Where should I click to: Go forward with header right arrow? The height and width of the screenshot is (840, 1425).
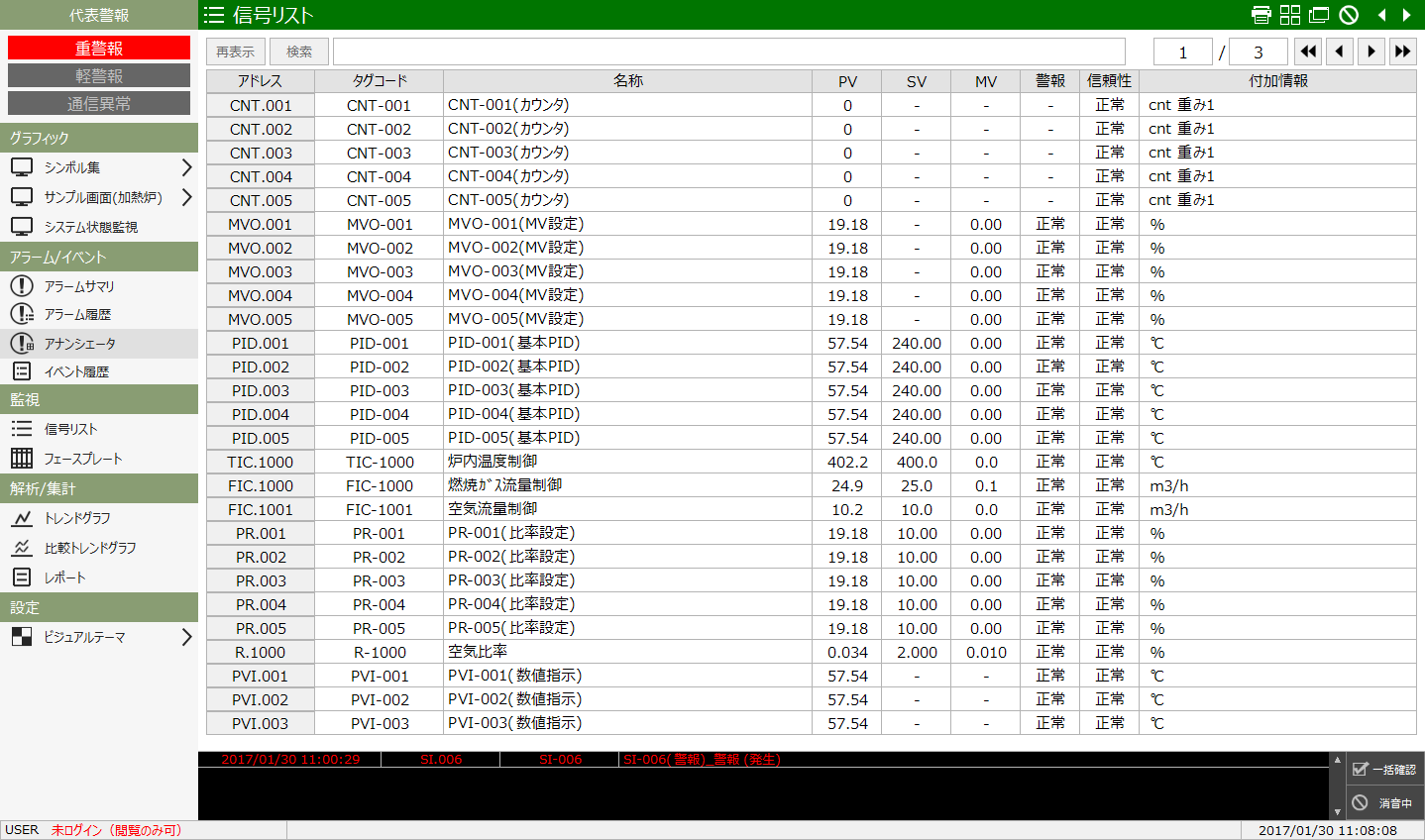coord(1407,15)
